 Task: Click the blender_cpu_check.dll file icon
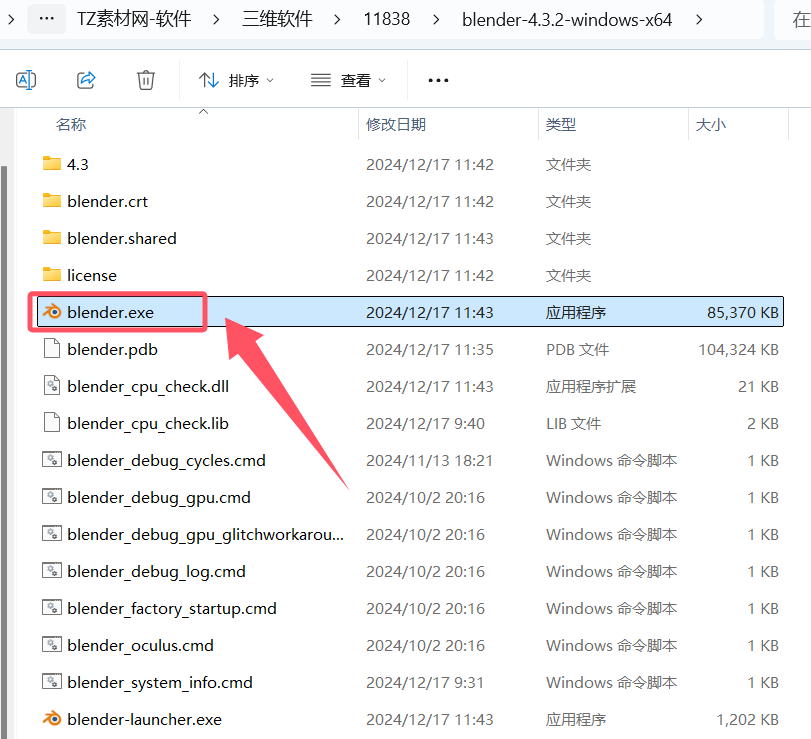(52, 386)
